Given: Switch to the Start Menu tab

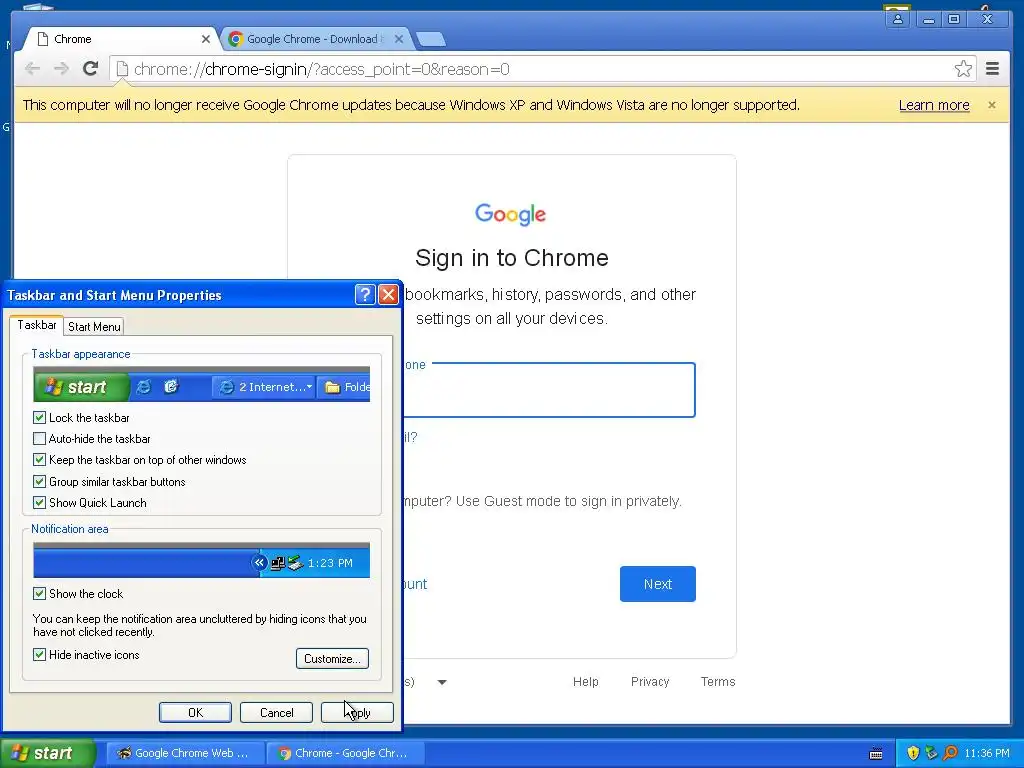Looking at the screenshot, I should click(94, 327).
